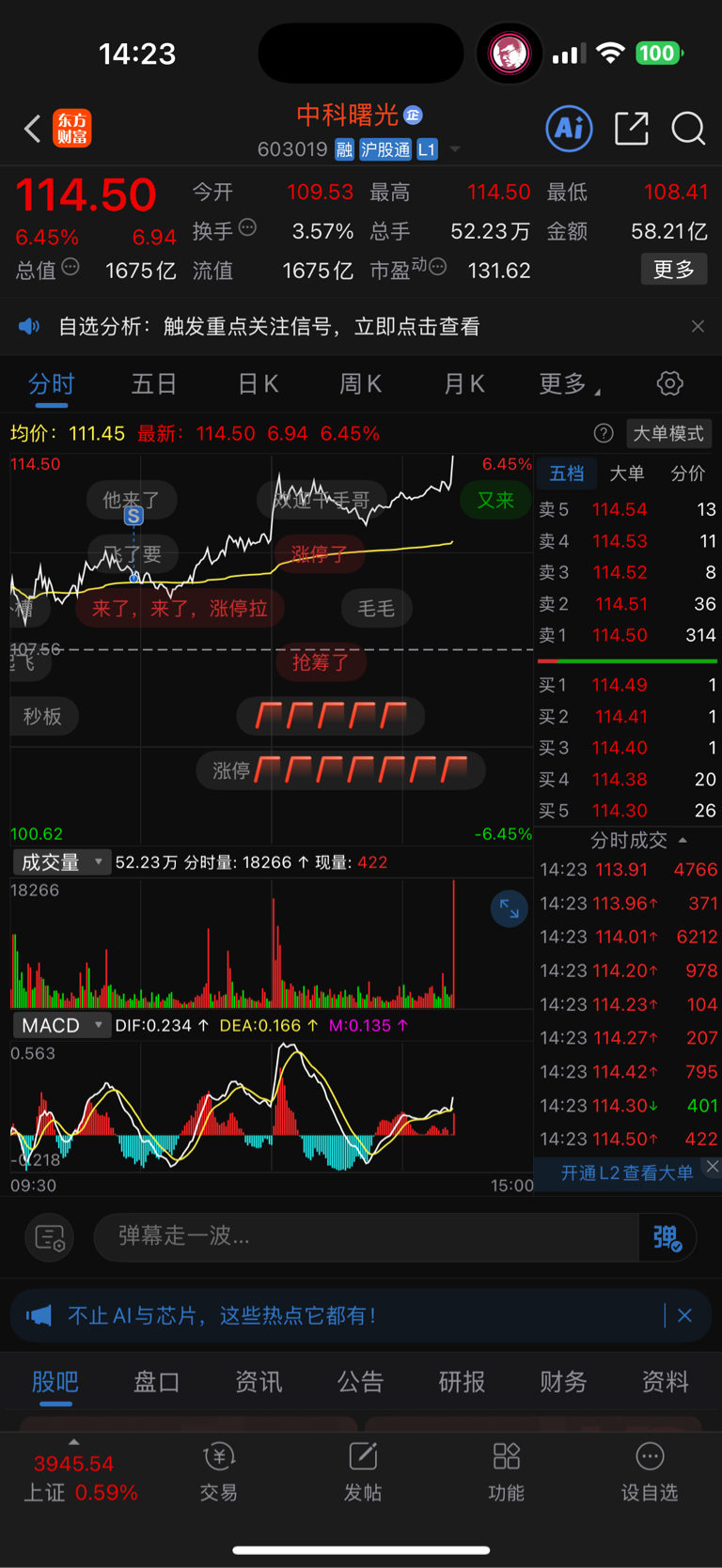Close the 开通L2查看大单 prompt
This screenshot has width=722, height=1568.
coord(713,1166)
